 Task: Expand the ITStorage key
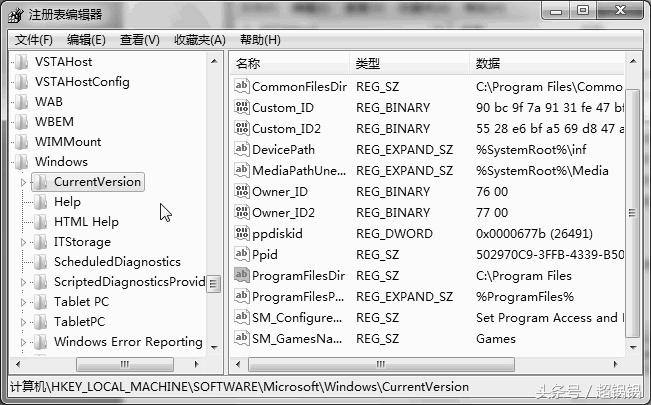pyautogui.click(x=23, y=242)
